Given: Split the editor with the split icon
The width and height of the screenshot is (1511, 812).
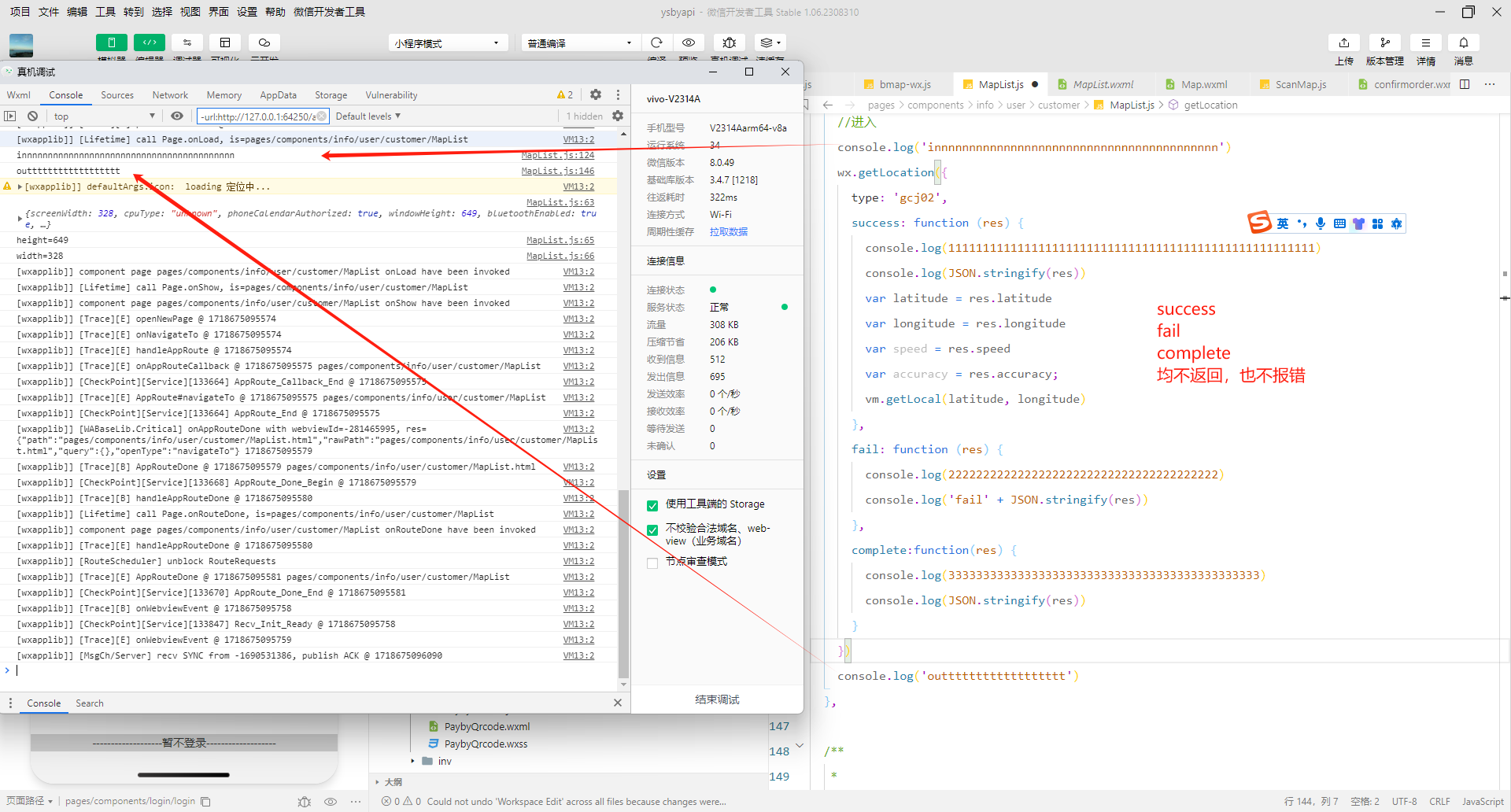Looking at the screenshot, I should [x=1465, y=84].
